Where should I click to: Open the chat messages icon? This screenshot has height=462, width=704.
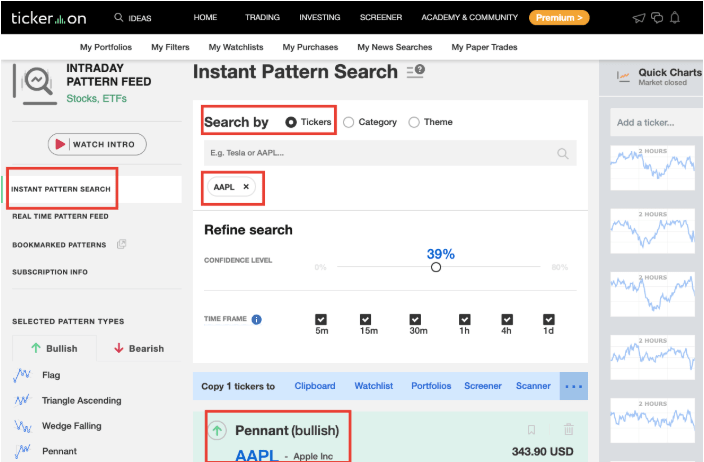[657, 18]
